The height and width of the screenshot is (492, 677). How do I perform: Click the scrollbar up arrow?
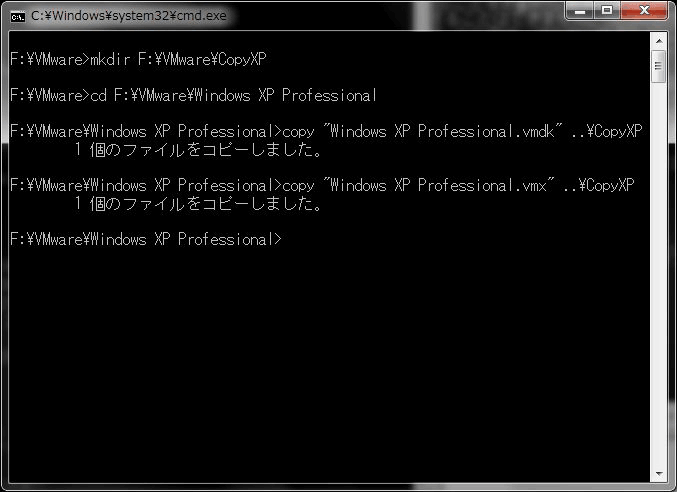659,41
